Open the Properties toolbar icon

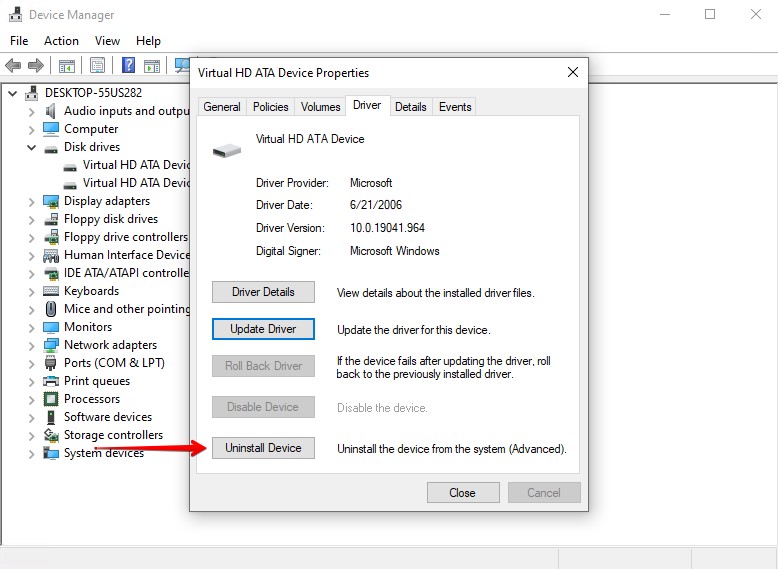coord(97,66)
